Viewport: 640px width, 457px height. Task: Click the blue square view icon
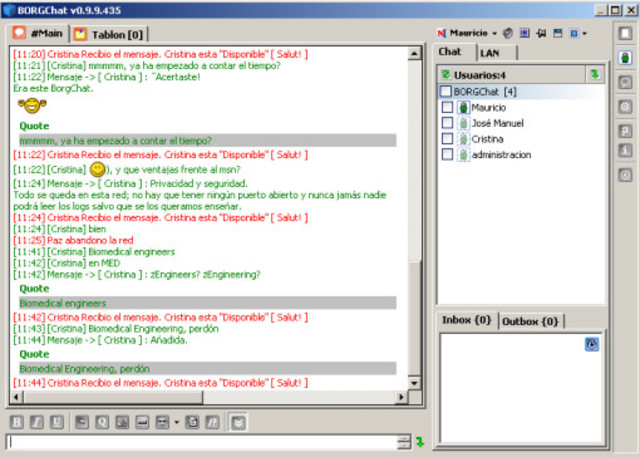tap(574, 33)
